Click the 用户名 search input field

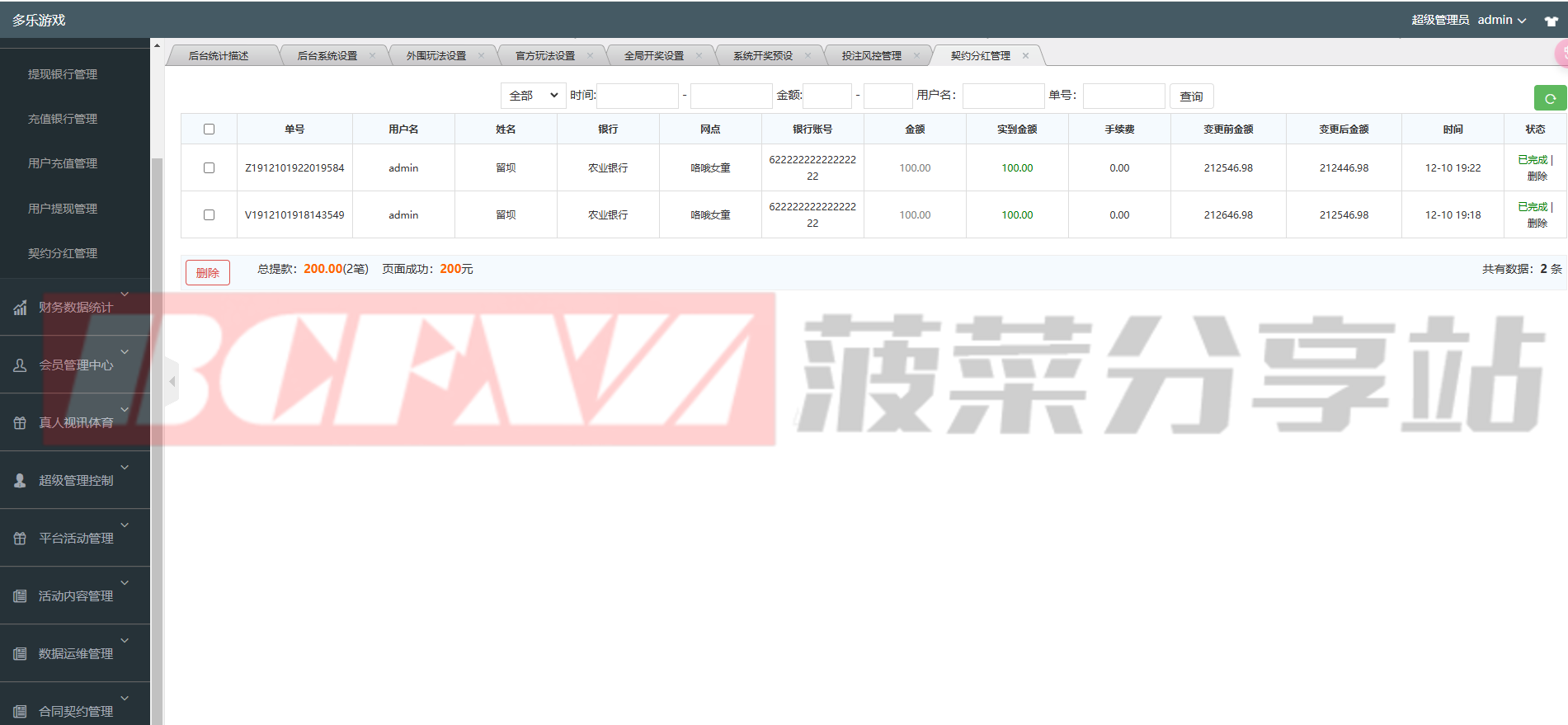(x=1003, y=96)
